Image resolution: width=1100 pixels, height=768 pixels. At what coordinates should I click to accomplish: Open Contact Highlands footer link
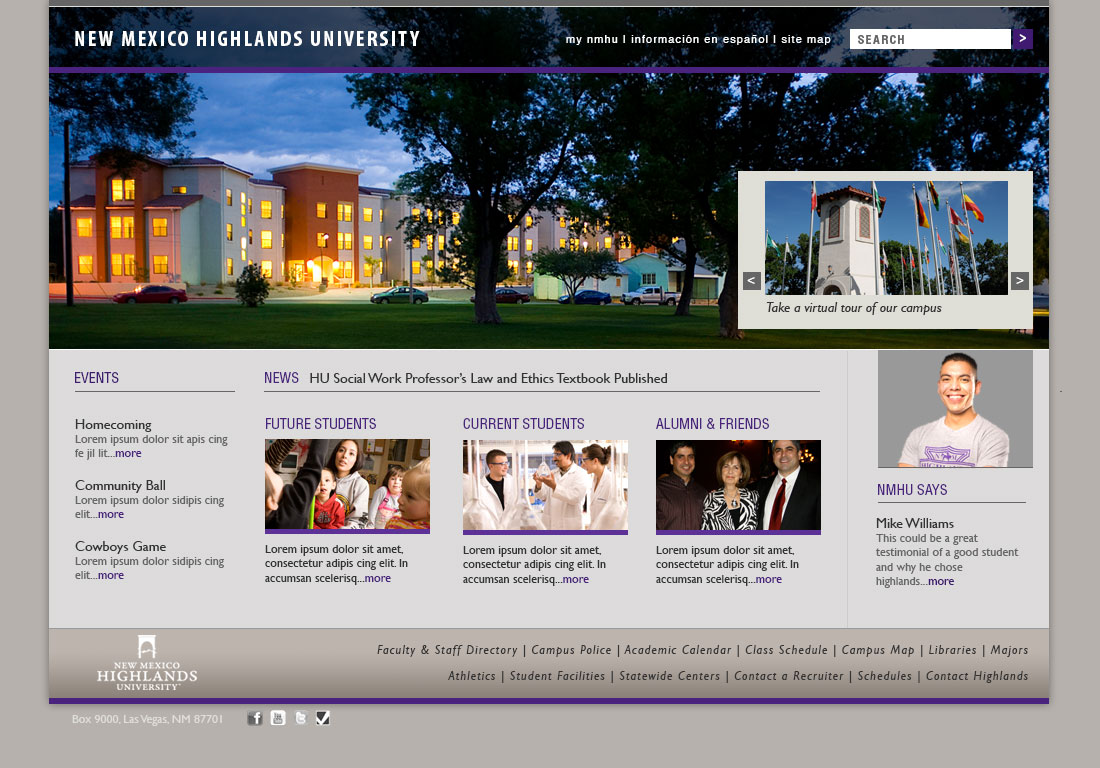pos(977,676)
